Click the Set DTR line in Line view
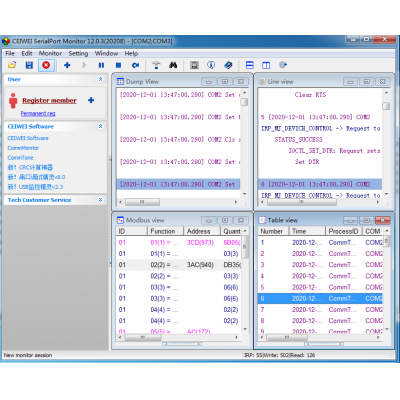Viewport: 400px width, 400px height. coord(307,162)
